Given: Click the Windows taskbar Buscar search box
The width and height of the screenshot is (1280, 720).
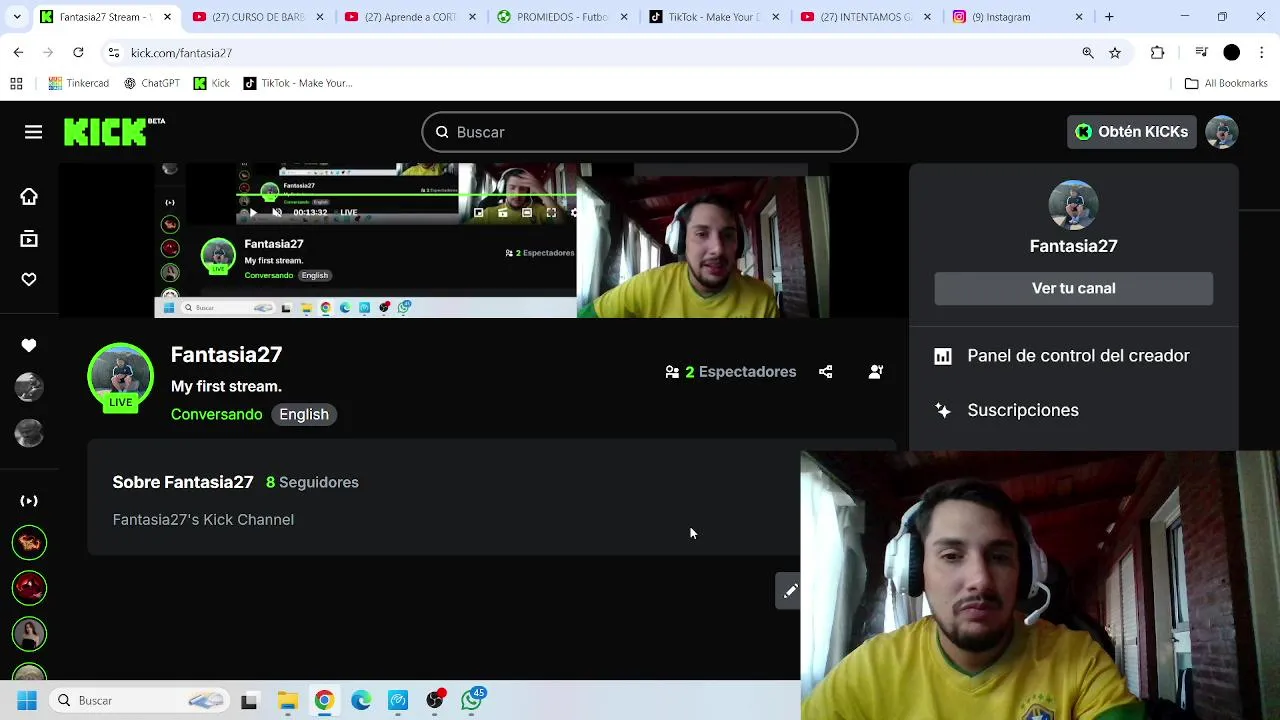Looking at the screenshot, I should (141, 701).
